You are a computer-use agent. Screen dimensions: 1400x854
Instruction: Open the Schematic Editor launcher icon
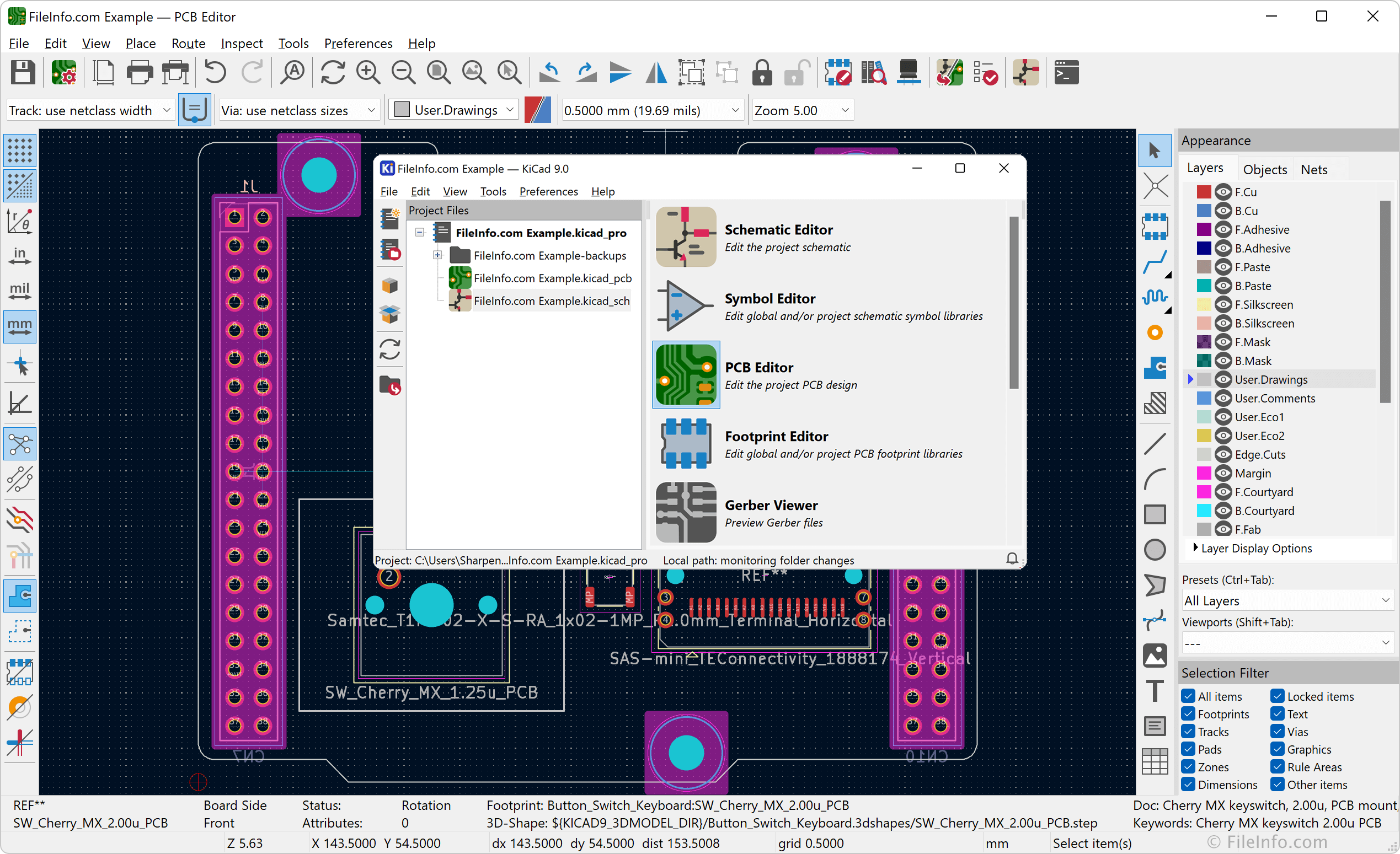tap(686, 237)
